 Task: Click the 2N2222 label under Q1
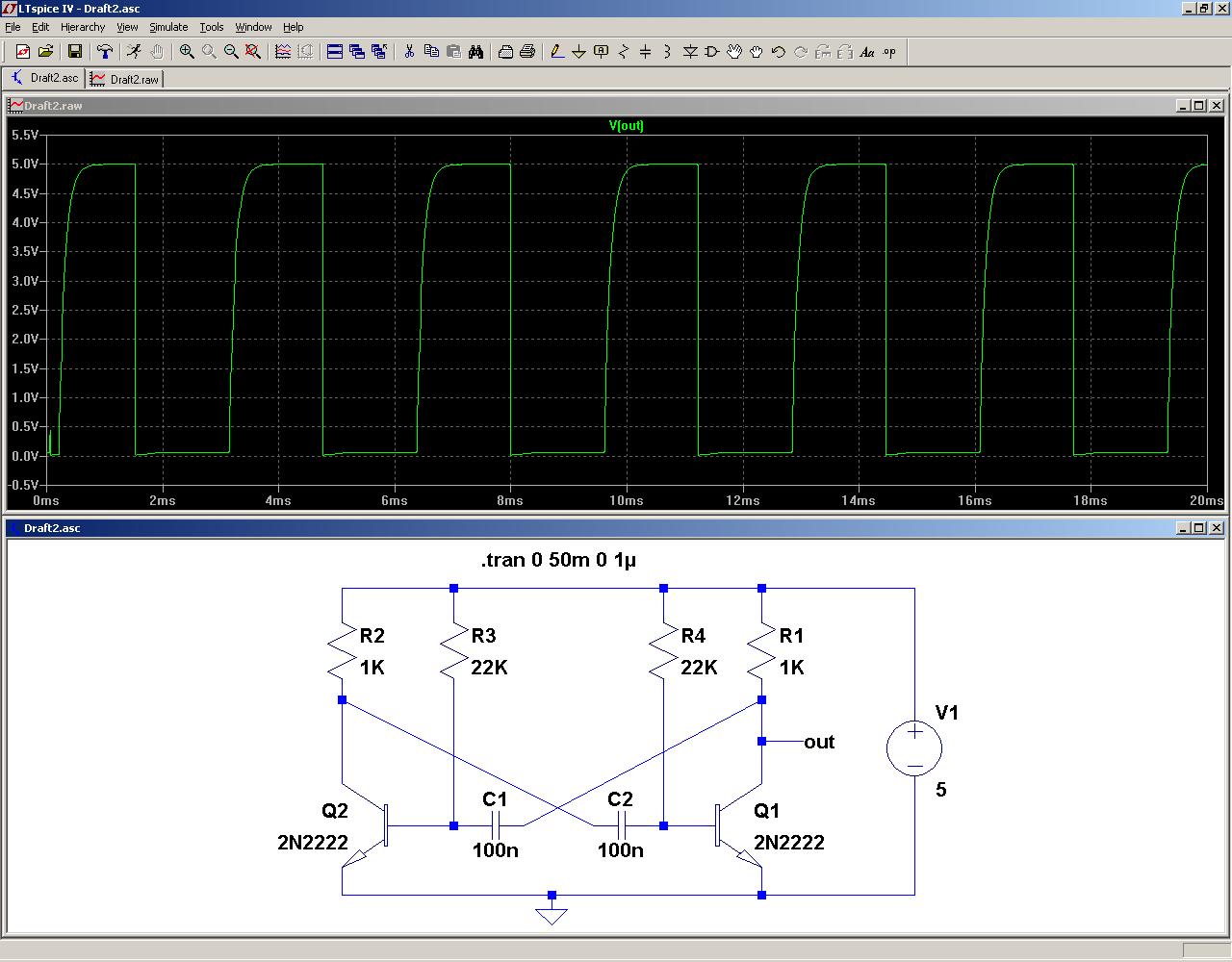789,843
